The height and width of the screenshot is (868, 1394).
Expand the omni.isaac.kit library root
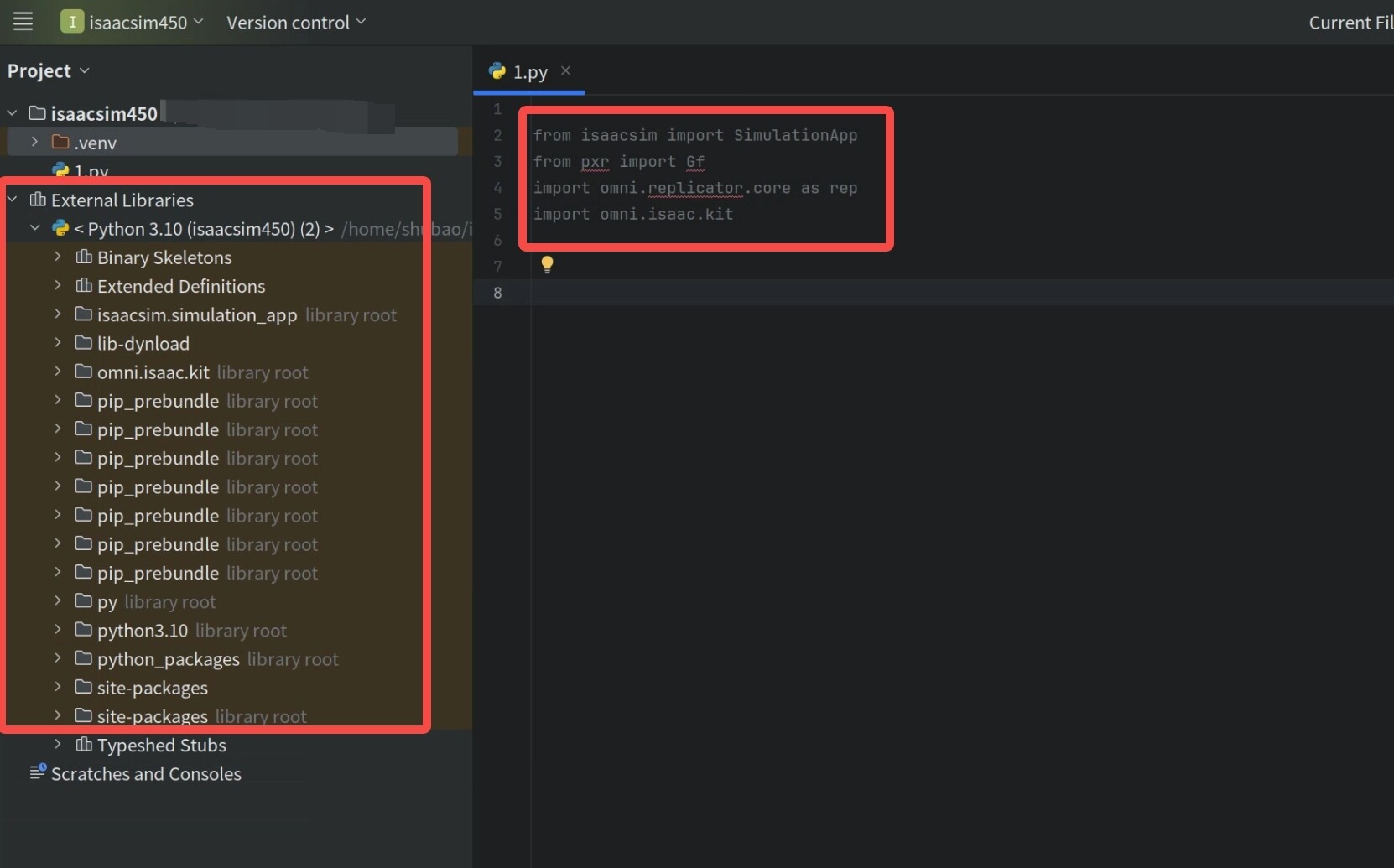(58, 372)
